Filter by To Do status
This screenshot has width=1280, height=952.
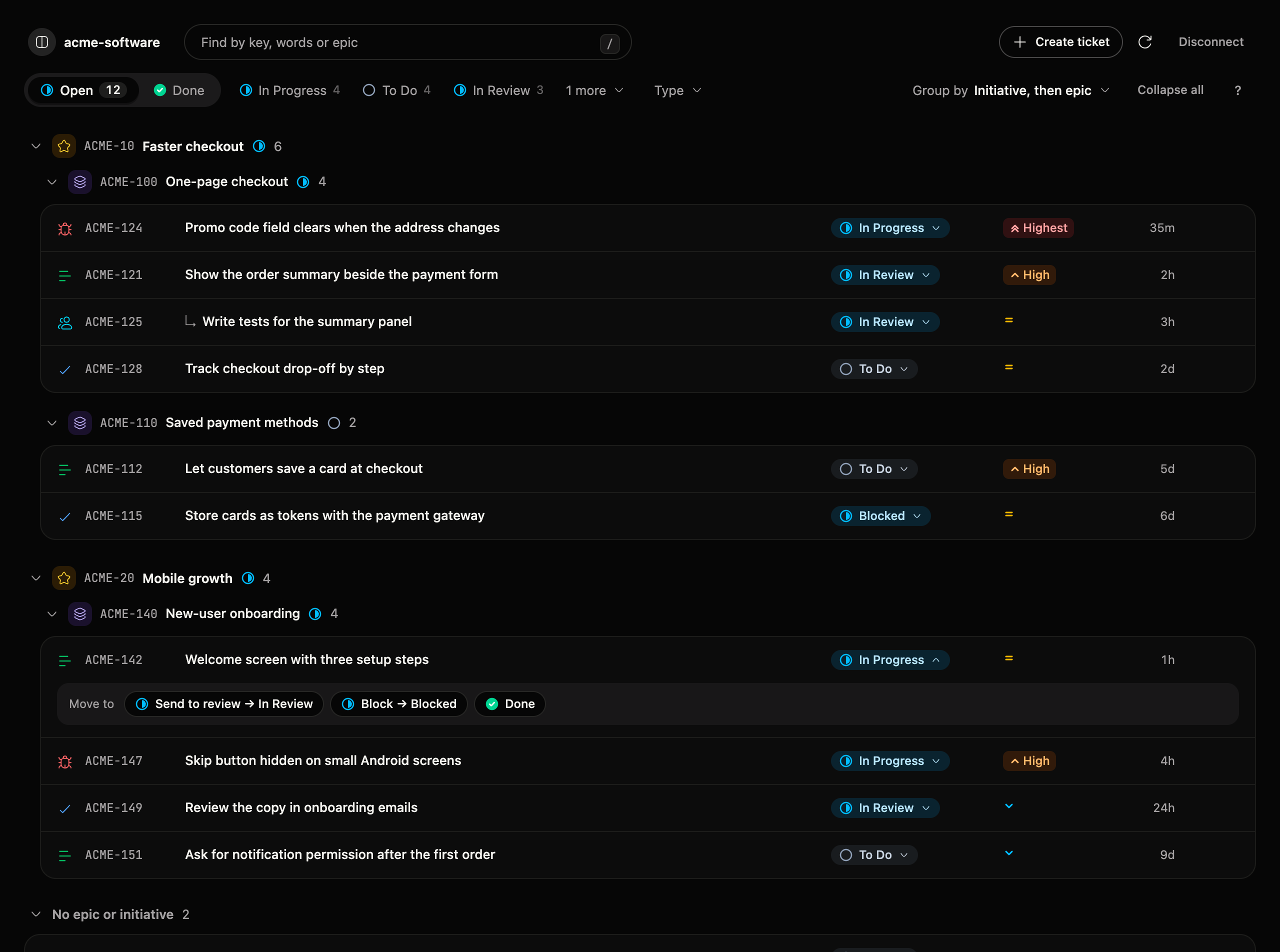click(x=396, y=90)
